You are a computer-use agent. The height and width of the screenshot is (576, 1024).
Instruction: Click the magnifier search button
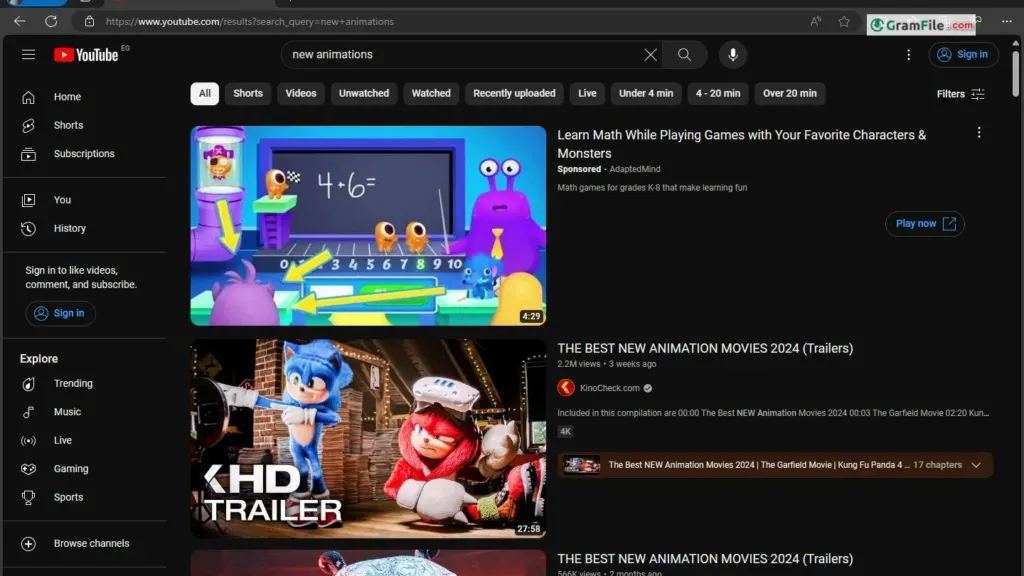click(x=684, y=54)
